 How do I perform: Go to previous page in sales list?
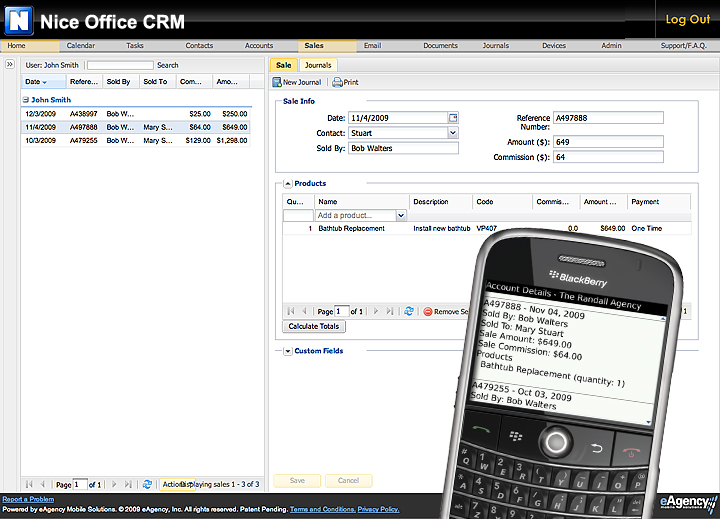click(43, 484)
